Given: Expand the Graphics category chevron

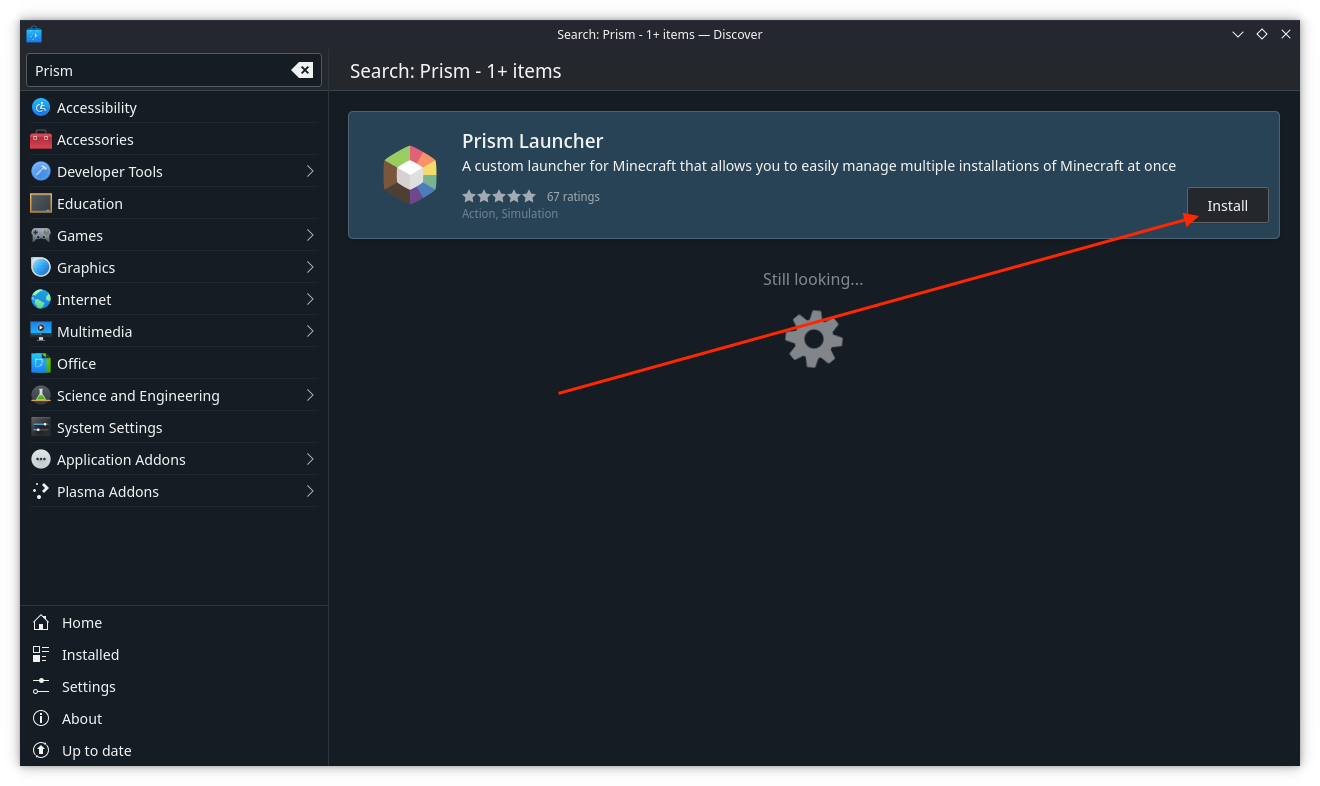Looking at the screenshot, I should pyautogui.click(x=310, y=267).
